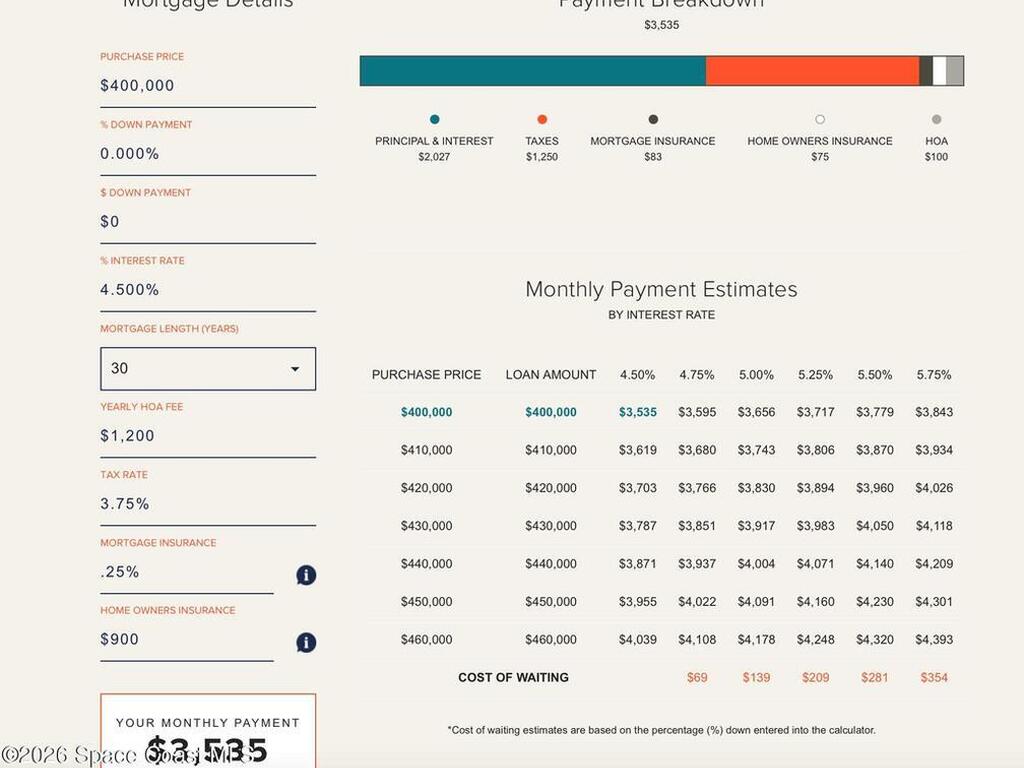Click the Mortgage Insurance info icon
This screenshot has height=768, width=1024.
pyautogui.click(x=306, y=575)
